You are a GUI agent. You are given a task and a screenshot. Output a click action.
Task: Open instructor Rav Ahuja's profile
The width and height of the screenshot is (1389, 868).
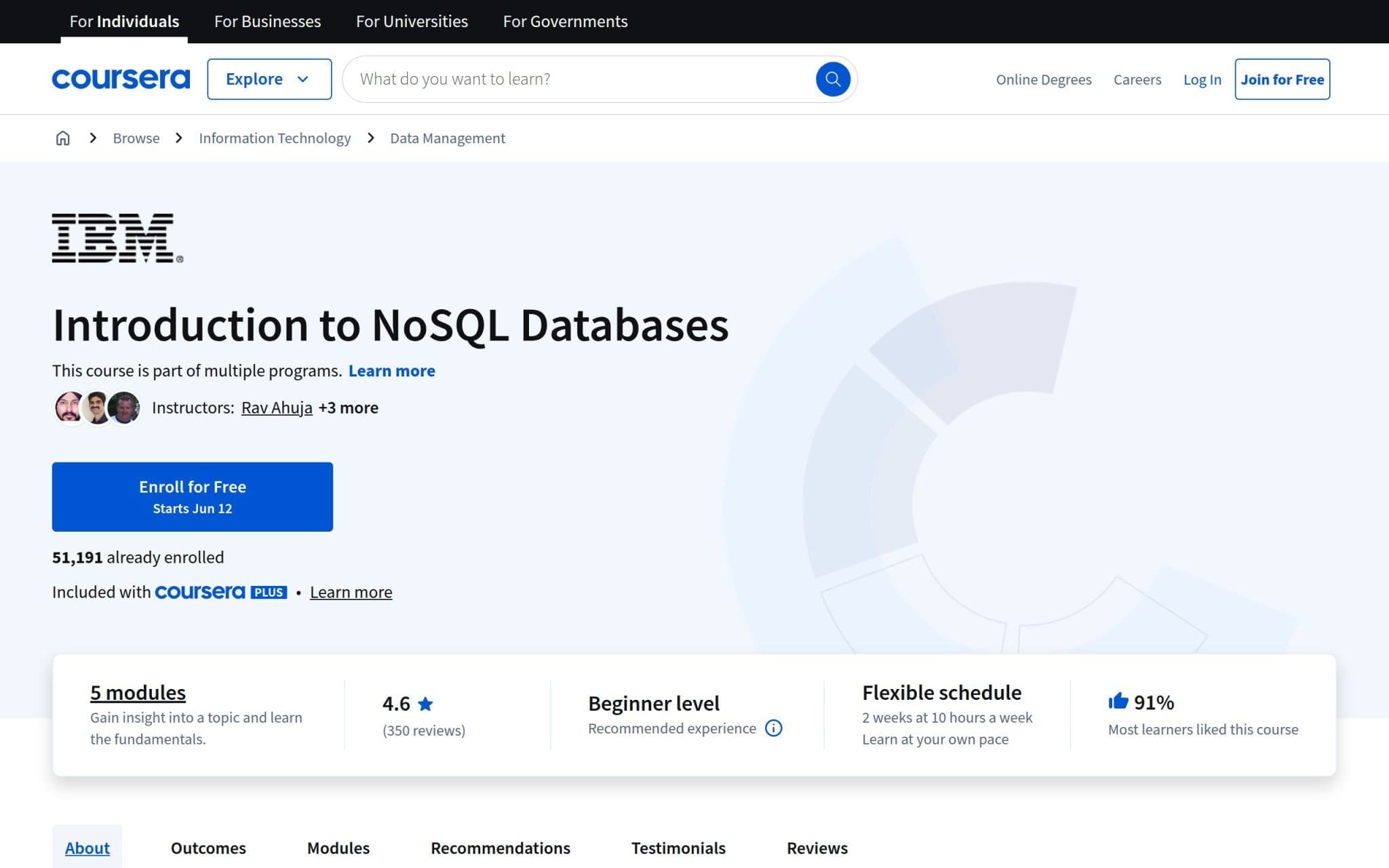pyautogui.click(x=277, y=408)
